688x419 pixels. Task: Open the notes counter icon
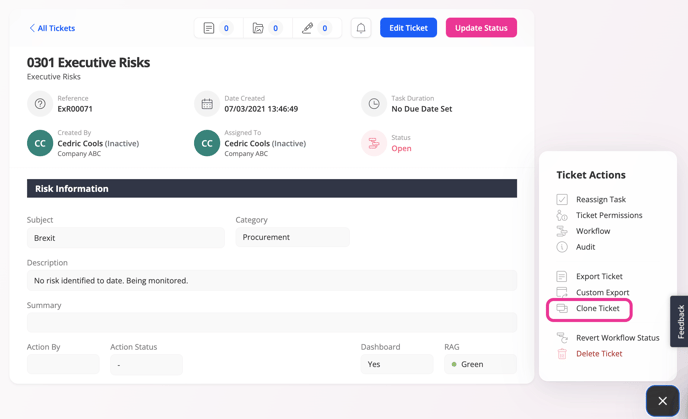209,28
